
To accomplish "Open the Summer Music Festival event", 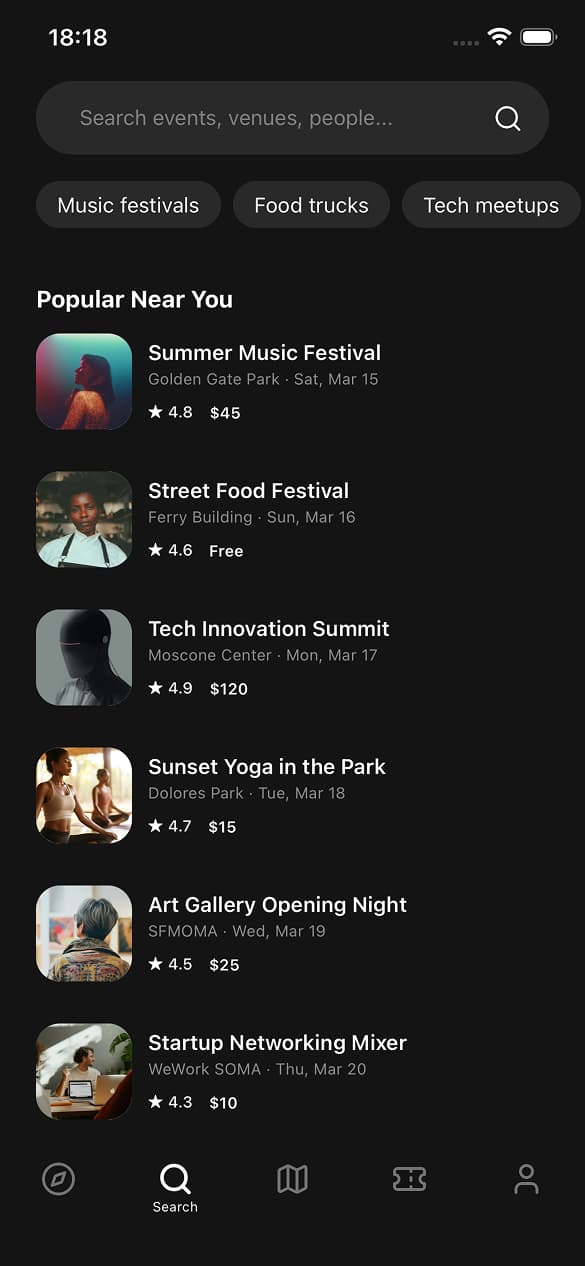I will [x=264, y=352].
